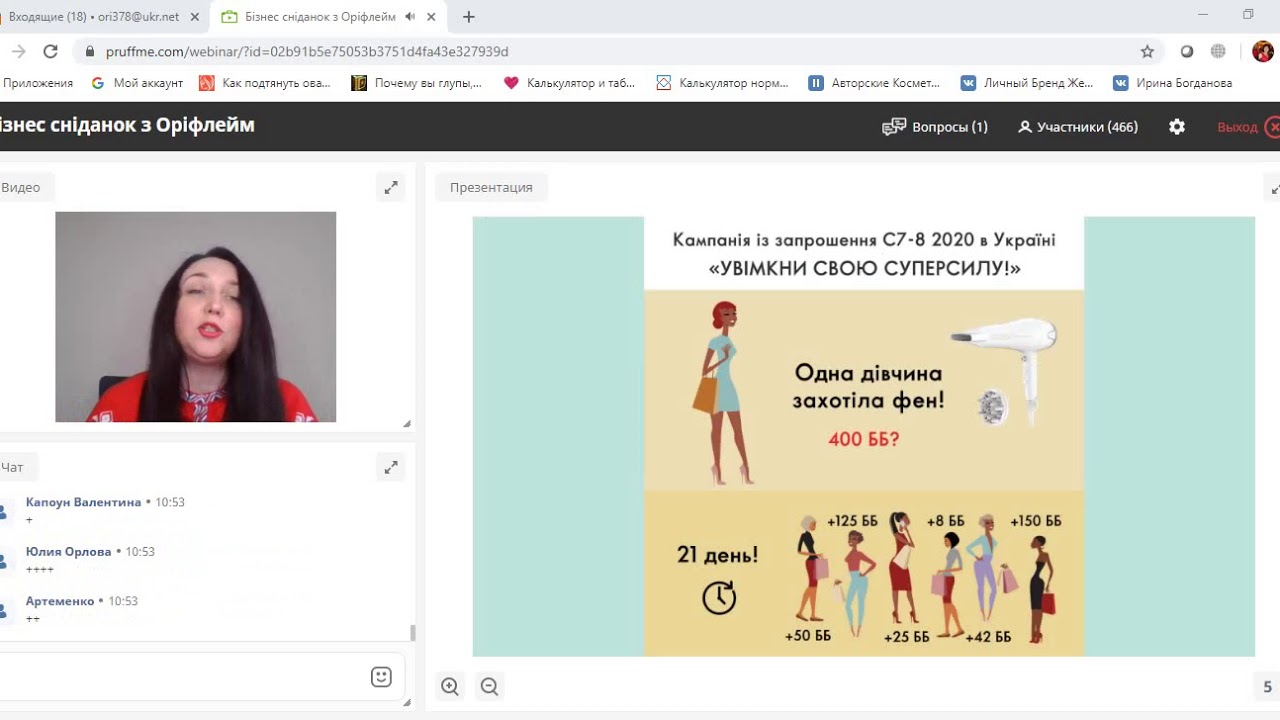The image size is (1280, 720).
Task: Restore down the Chrome window
Action: (1248, 14)
